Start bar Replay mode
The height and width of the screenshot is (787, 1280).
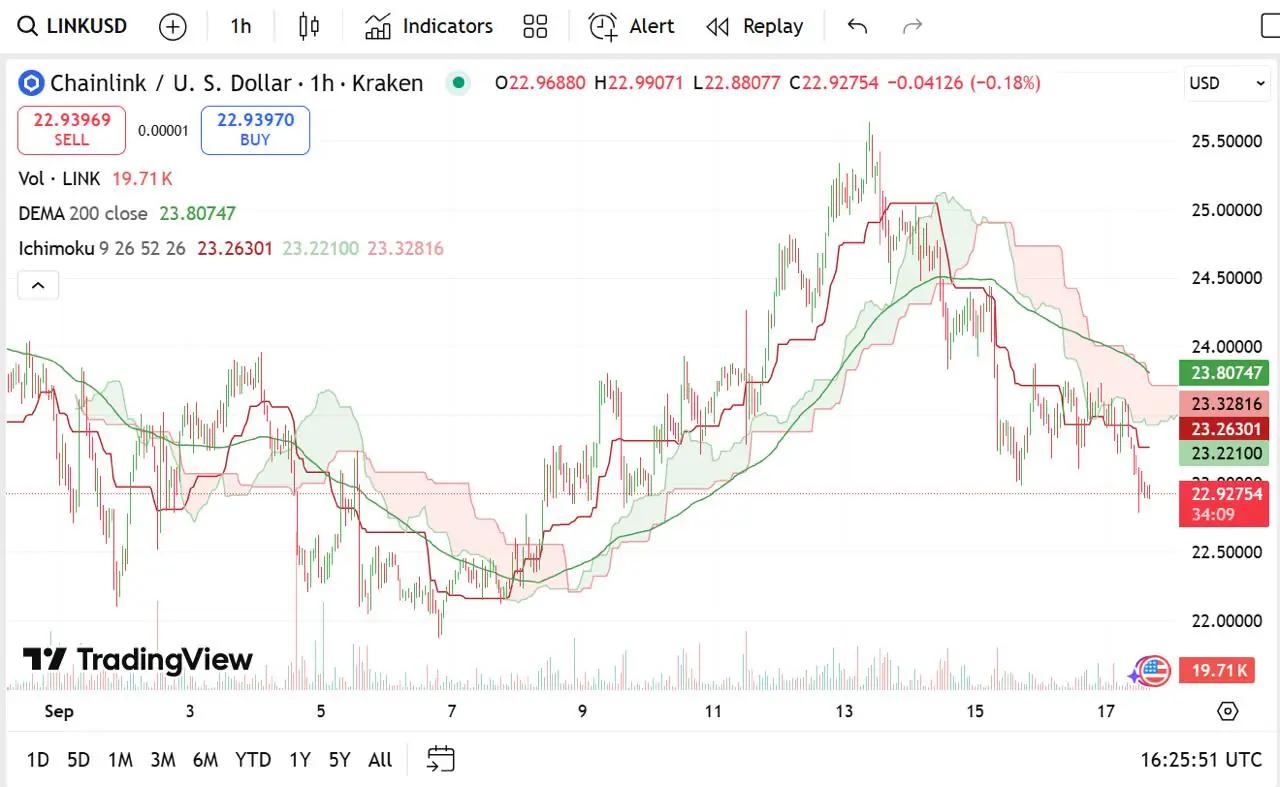[x=754, y=26]
